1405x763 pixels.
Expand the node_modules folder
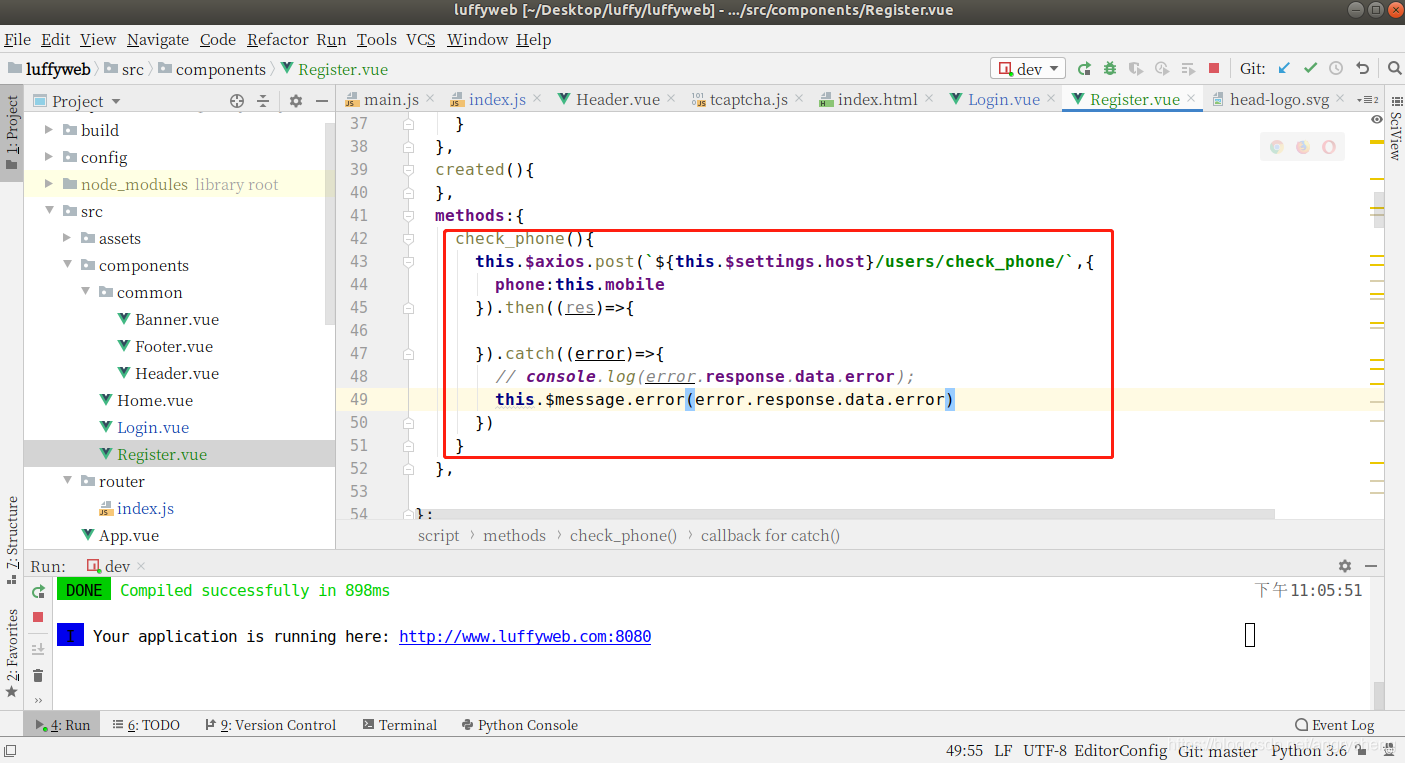coord(50,184)
